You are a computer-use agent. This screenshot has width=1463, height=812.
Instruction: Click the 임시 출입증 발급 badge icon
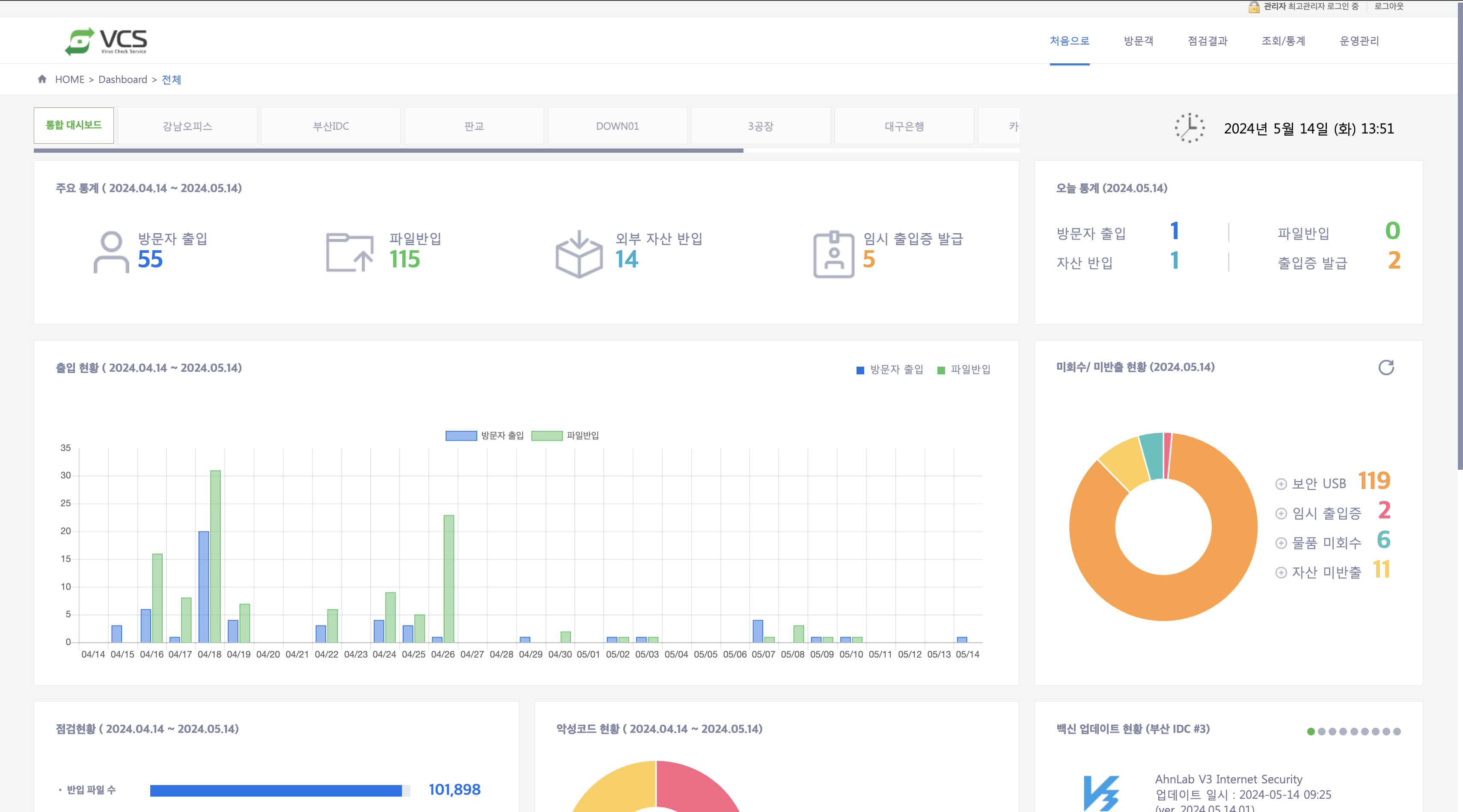(x=833, y=254)
